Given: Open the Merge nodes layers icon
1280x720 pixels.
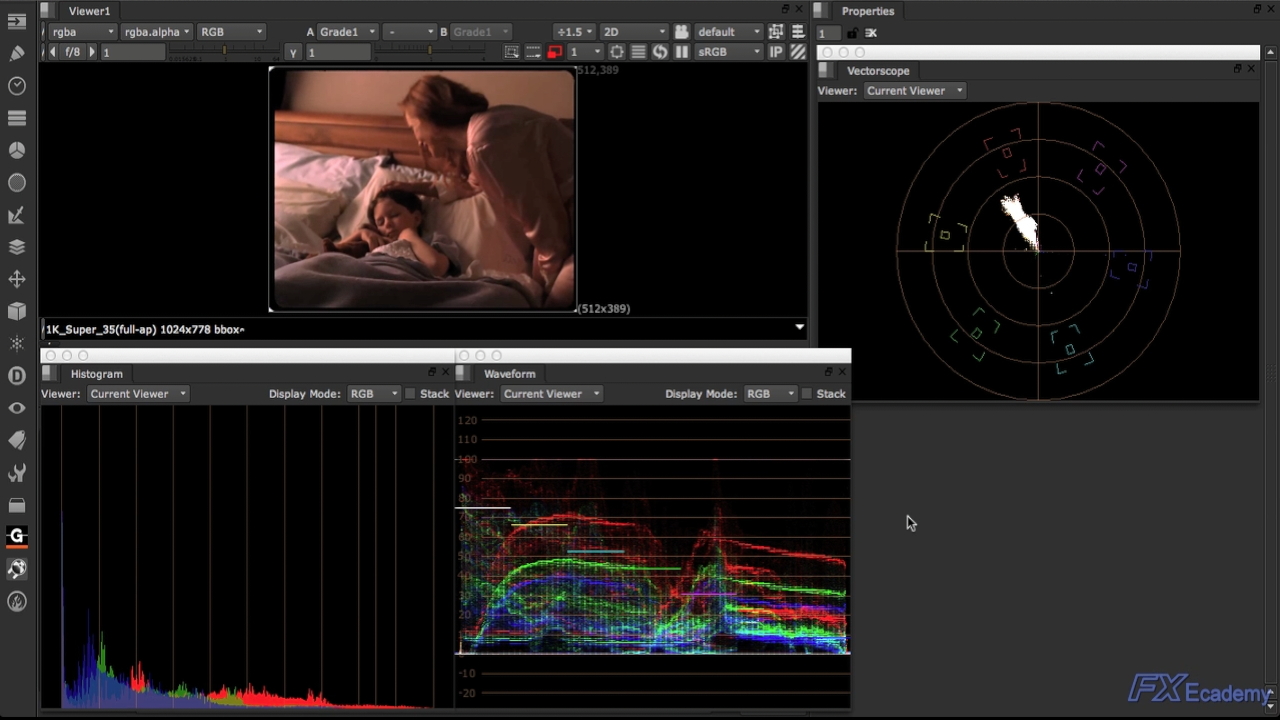Looking at the screenshot, I should 17,247.
